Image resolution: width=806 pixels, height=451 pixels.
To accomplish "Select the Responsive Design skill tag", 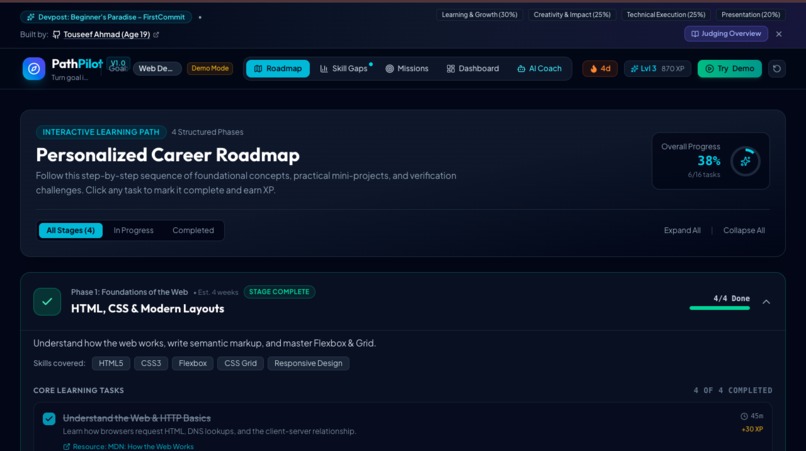I will coord(308,363).
